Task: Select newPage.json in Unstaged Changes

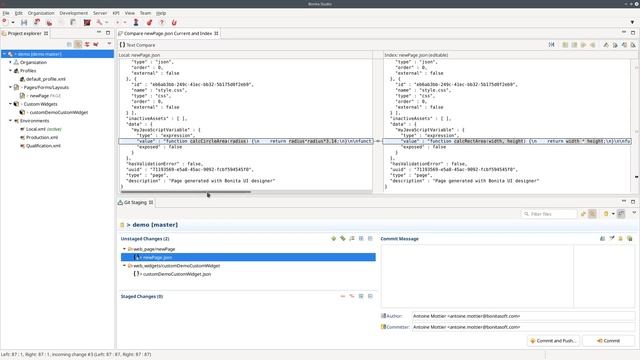Action: tap(248, 257)
